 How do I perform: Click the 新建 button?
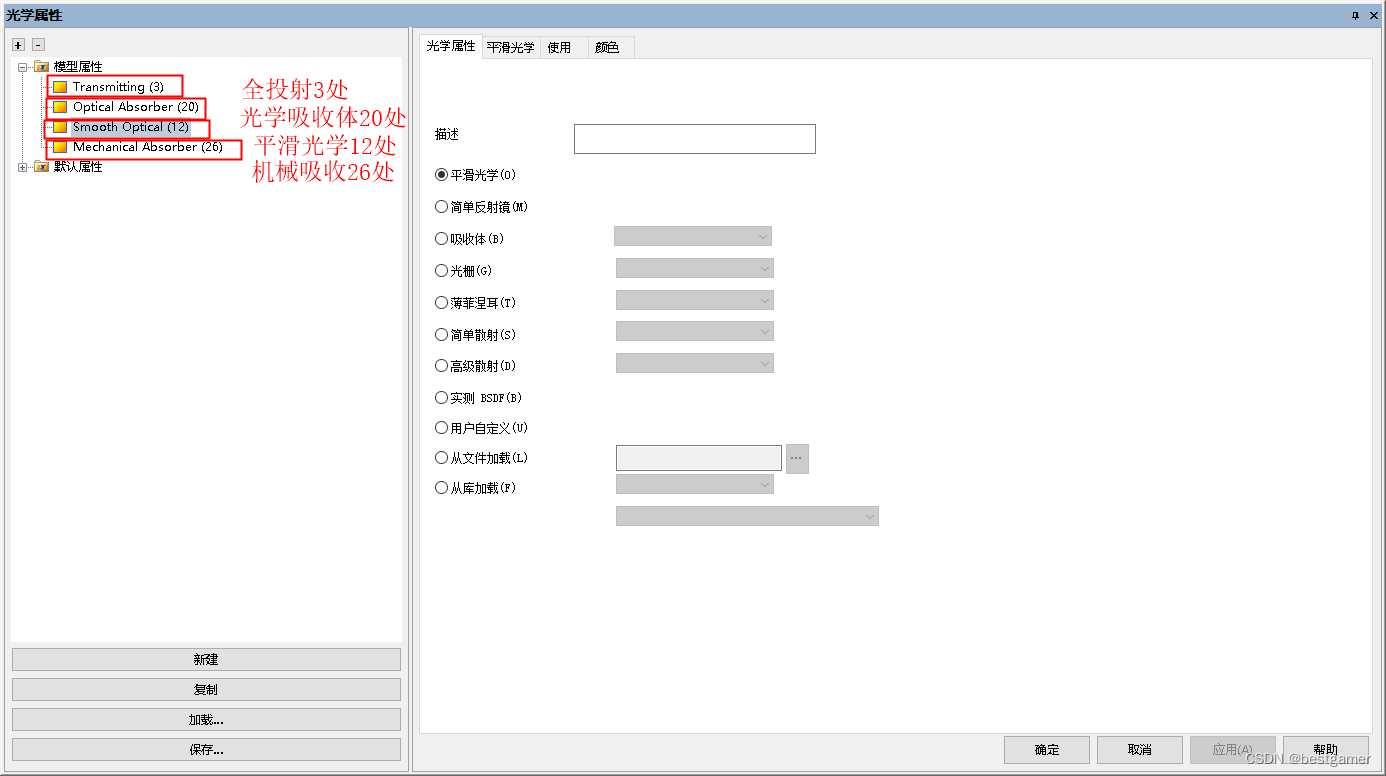(205, 658)
